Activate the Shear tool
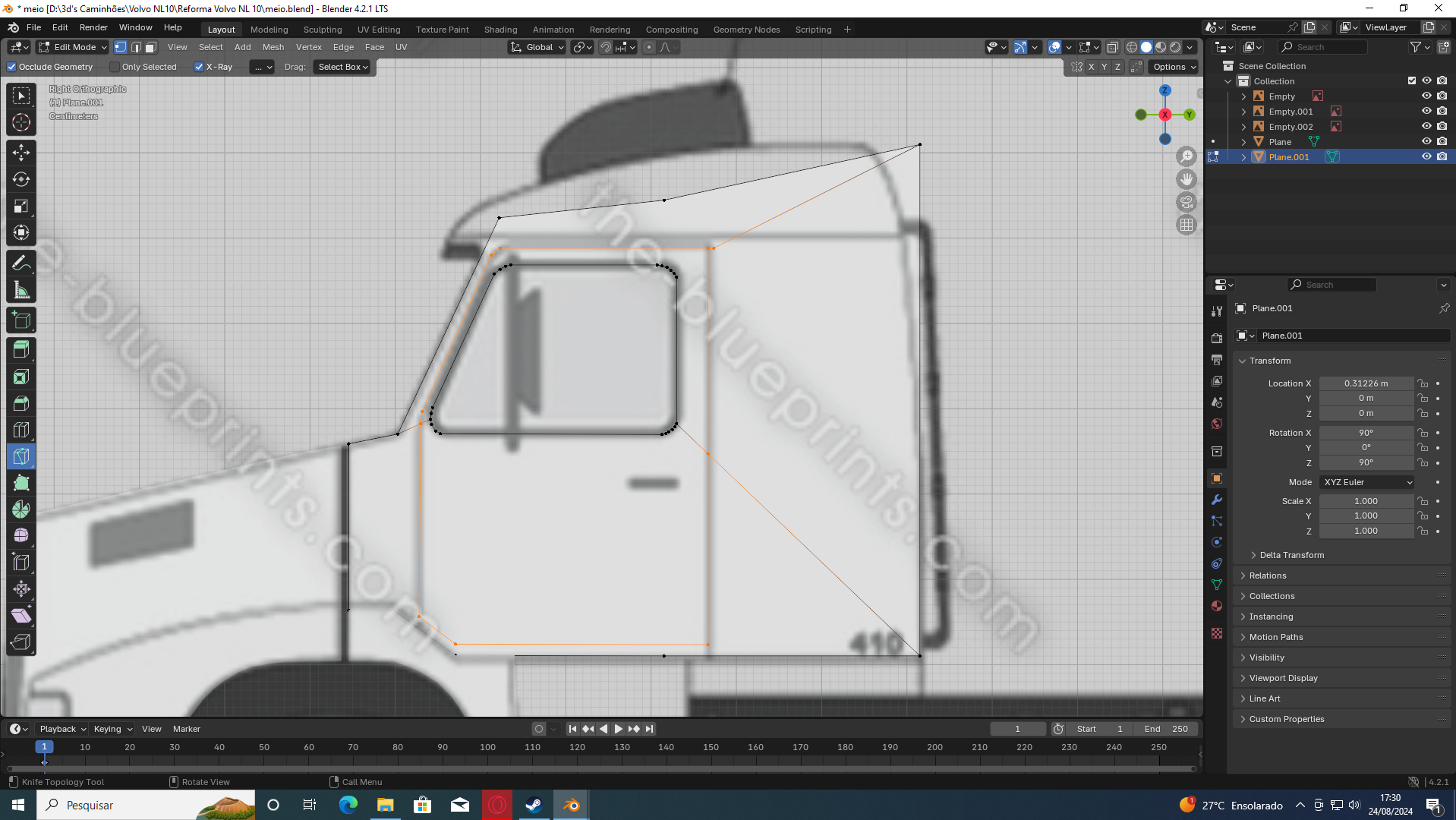The image size is (1456, 820). pyautogui.click(x=21, y=616)
